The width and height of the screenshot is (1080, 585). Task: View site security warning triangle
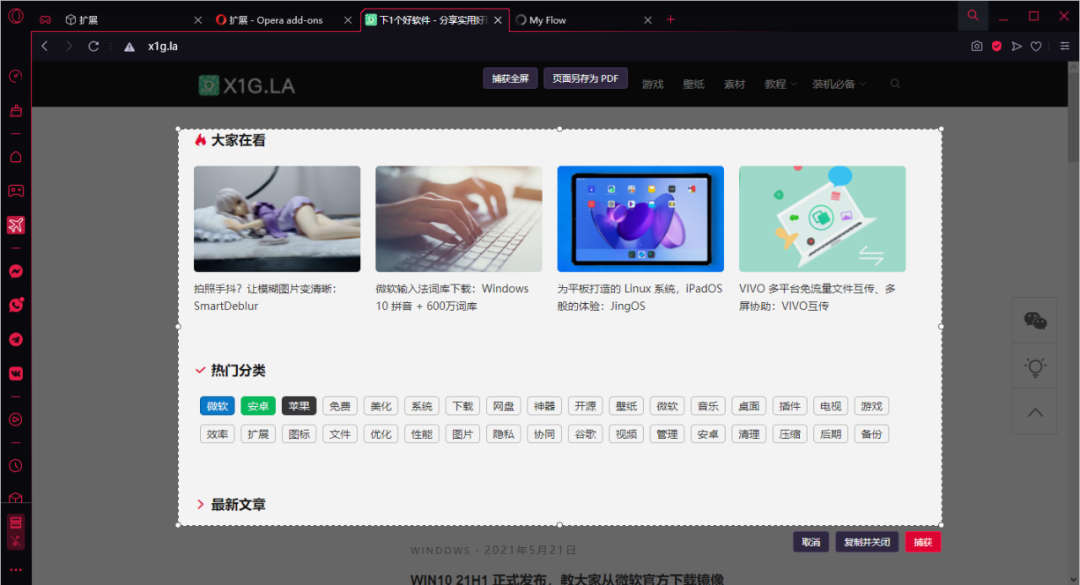coord(129,47)
